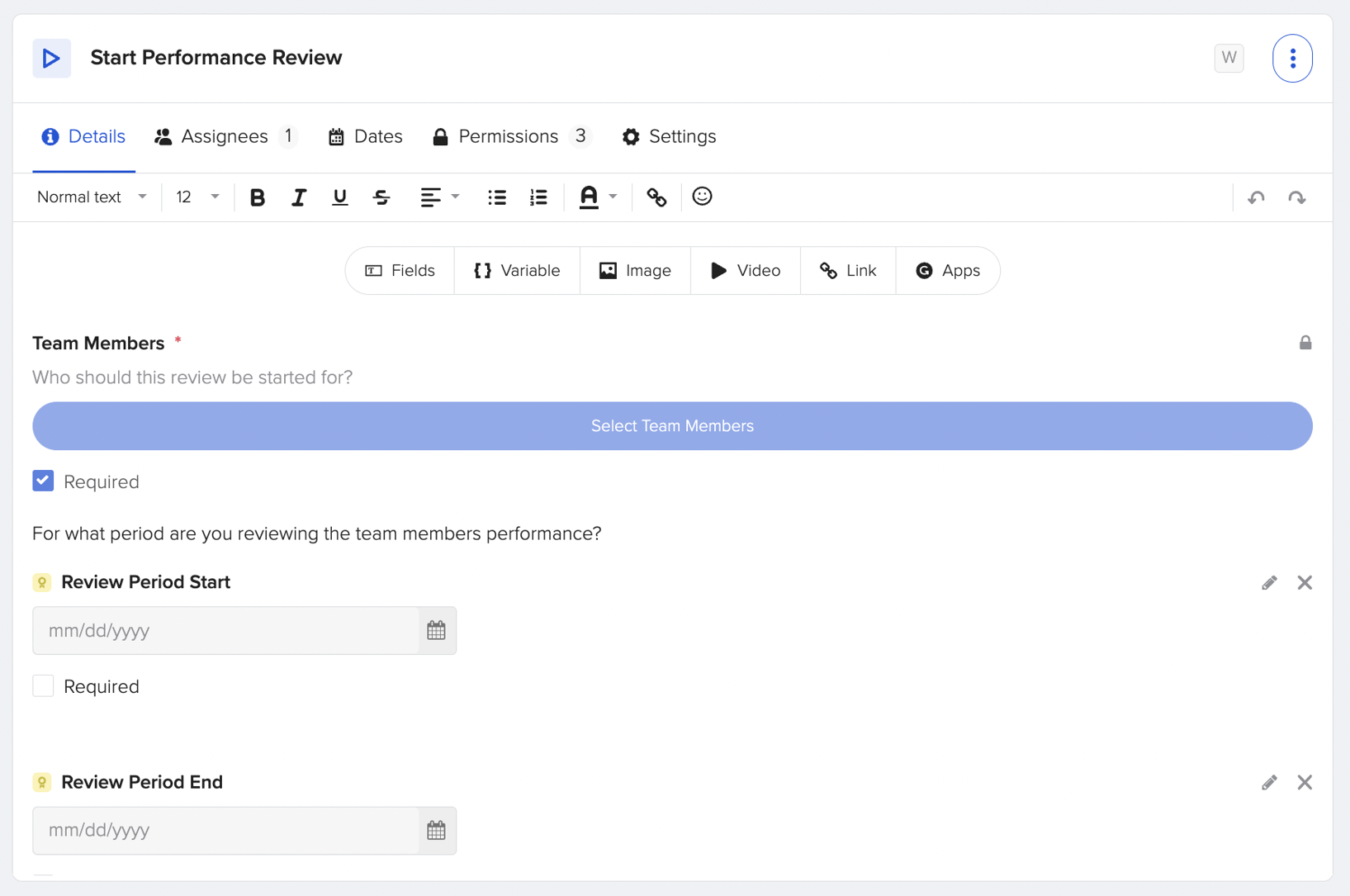Click Insert Video option
The width and height of the screenshot is (1350, 896).
coord(745,270)
